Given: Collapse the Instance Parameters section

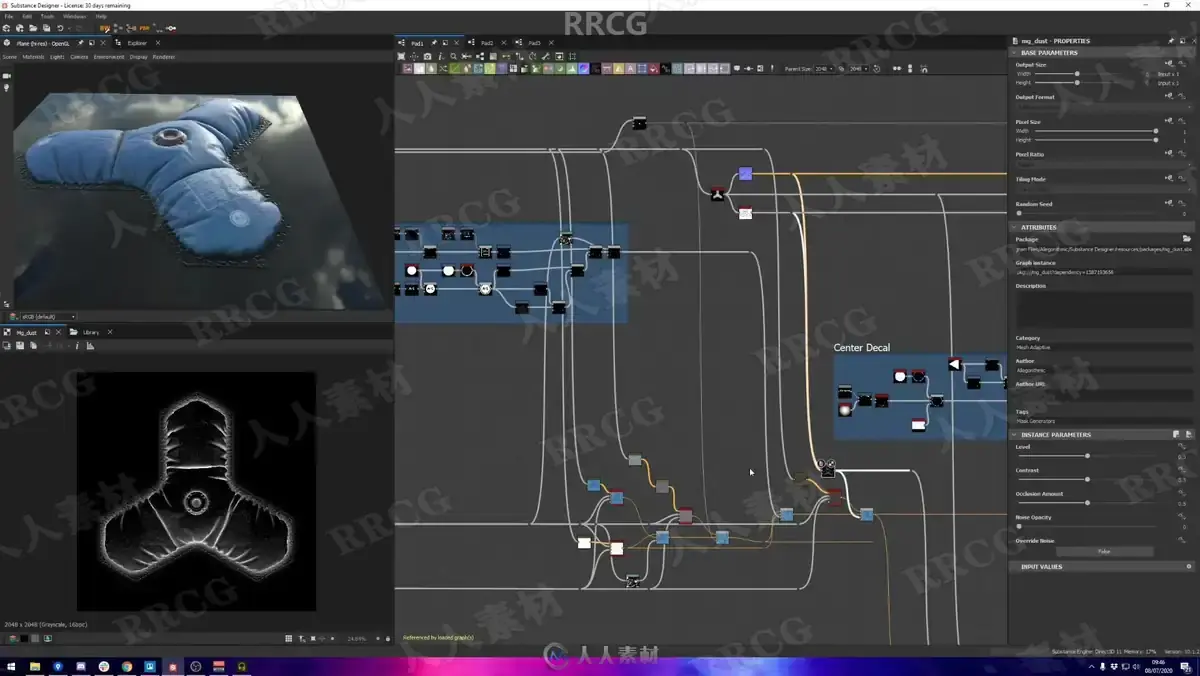Looking at the screenshot, I should click(1014, 435).
